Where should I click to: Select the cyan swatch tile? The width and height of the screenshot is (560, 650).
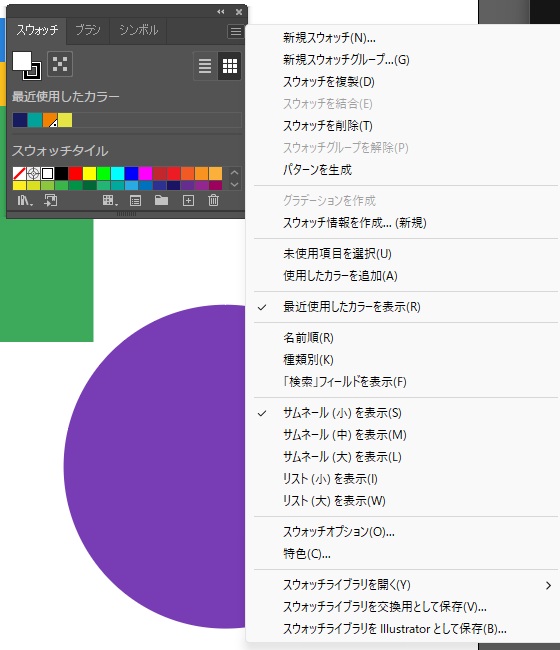[x=117, y=173]
